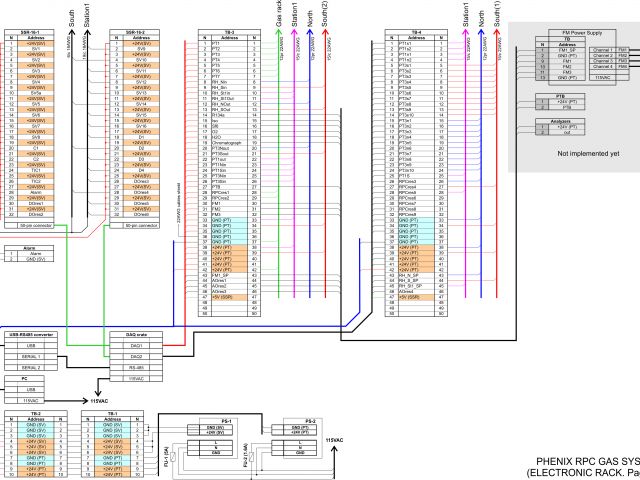Click the DAQ1 port cell
The width and height of the screenshot is (640, 480).
point(136,345)
